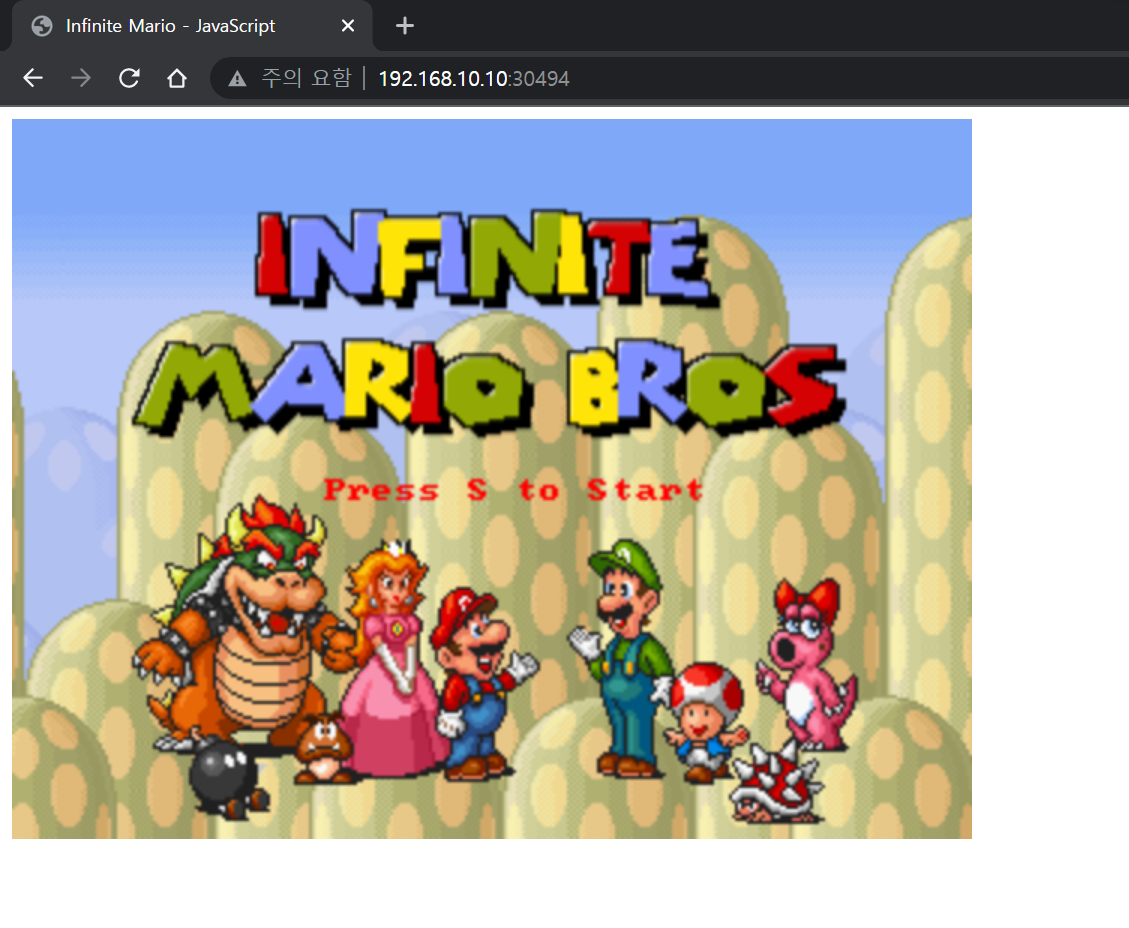
Task: Click the browser forward arrow
Action: (81, 78)
